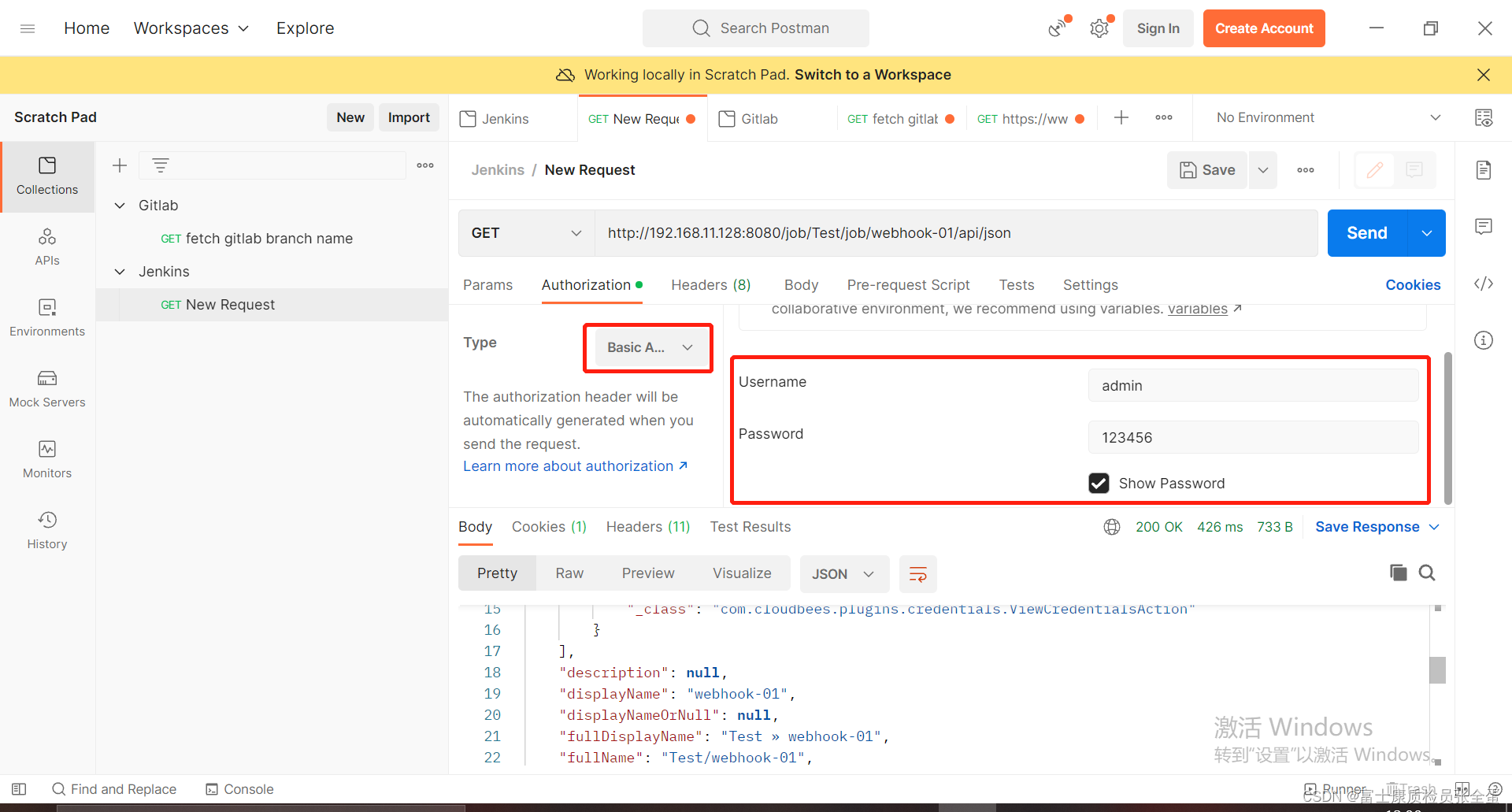Open the hamburger menu icon

click(28, 28)
